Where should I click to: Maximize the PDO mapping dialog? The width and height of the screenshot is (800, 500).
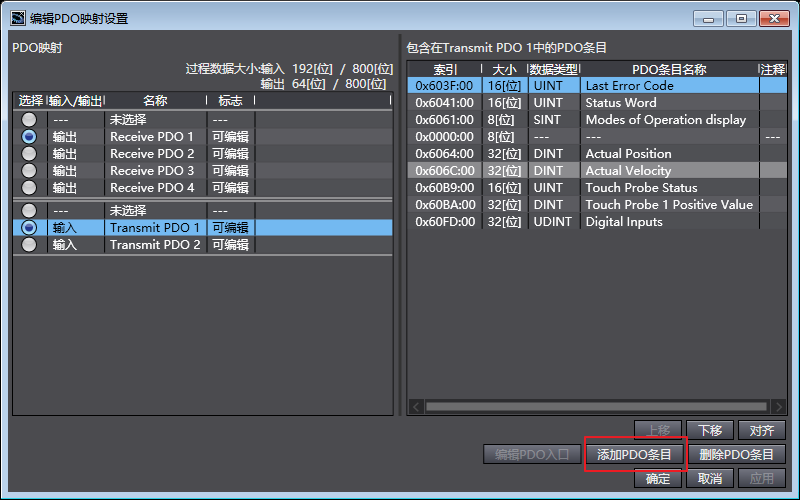(x=741, y=19)
